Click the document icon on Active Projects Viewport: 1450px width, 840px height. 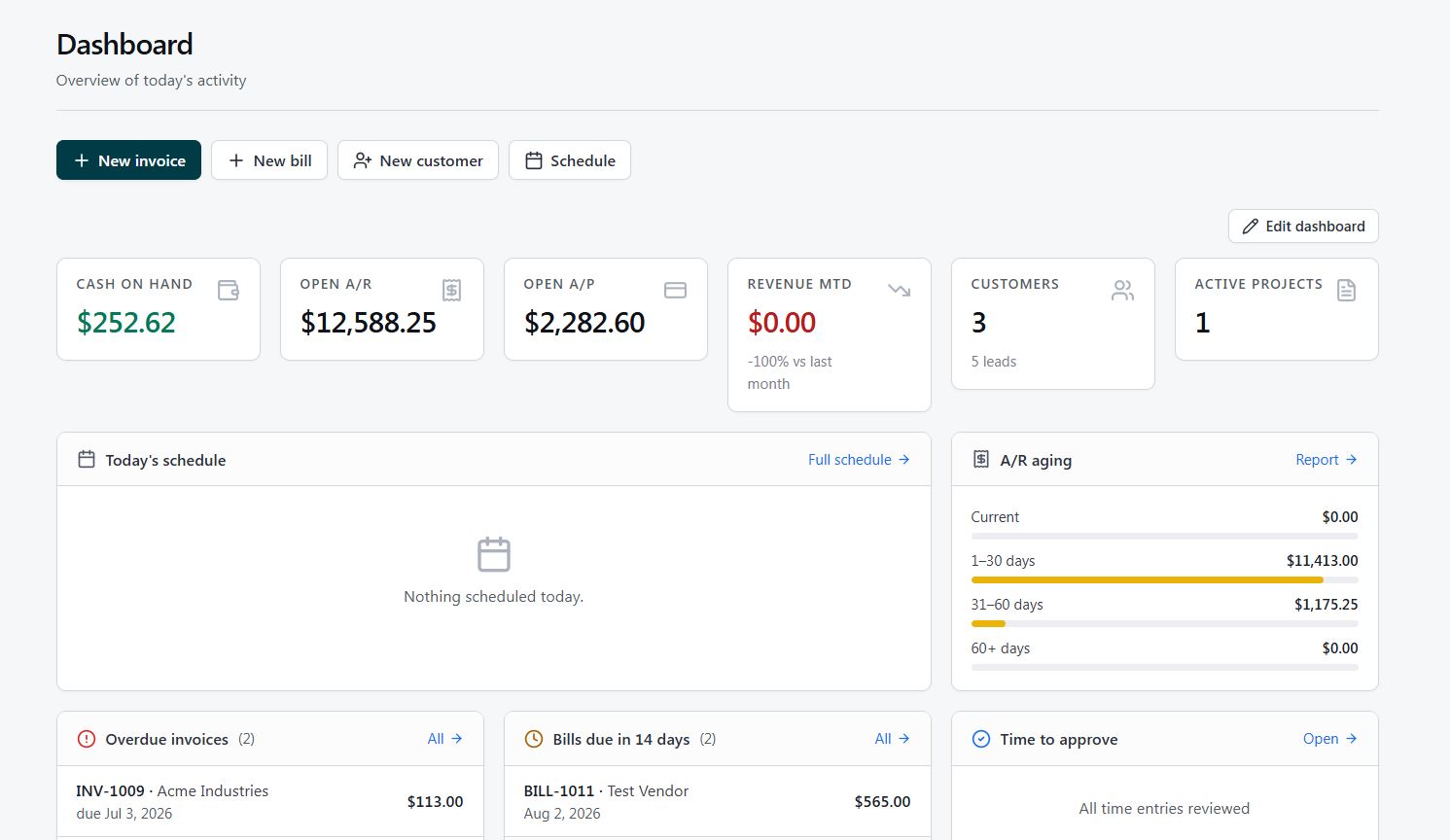pos(1346,290)
